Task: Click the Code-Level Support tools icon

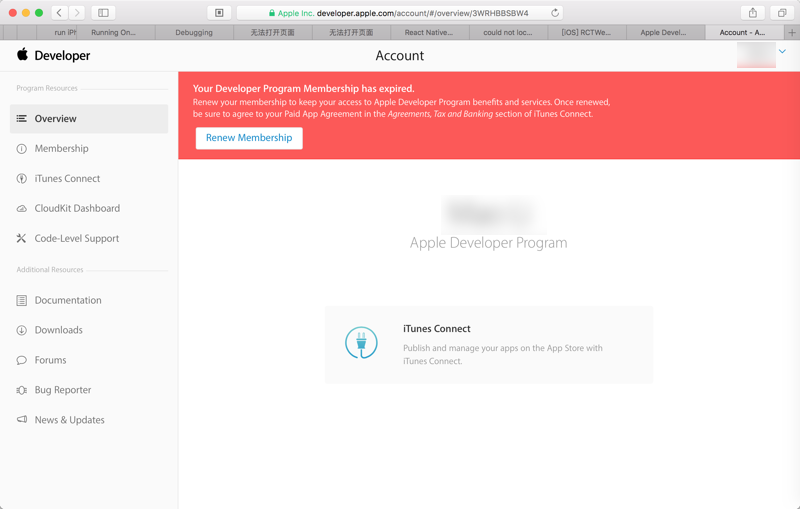Action: click(x=21, y=238)
